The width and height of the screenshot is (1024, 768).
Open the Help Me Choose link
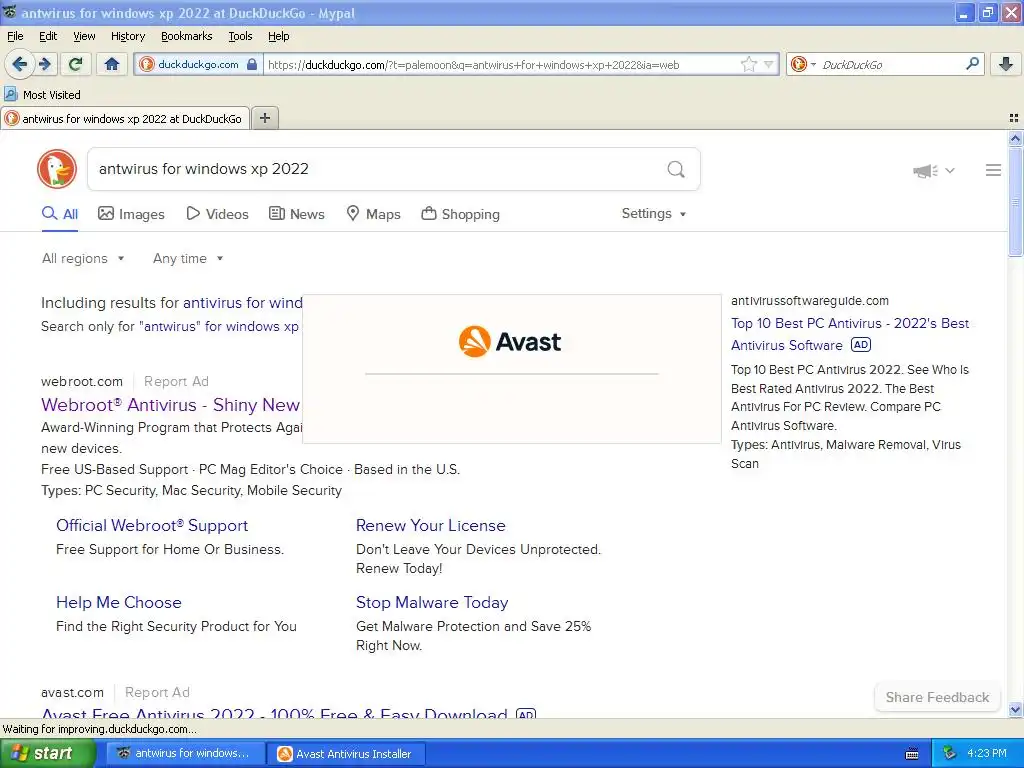pyautogui.click(x=118, y=603)
